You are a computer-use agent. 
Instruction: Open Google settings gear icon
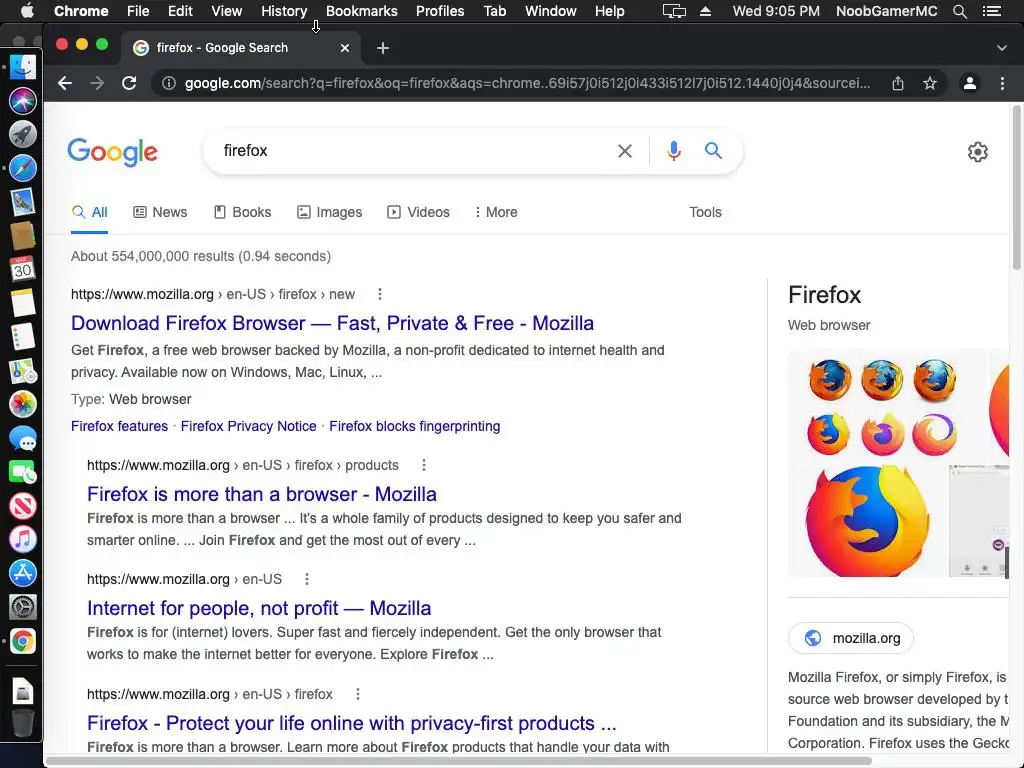[978, 152]
